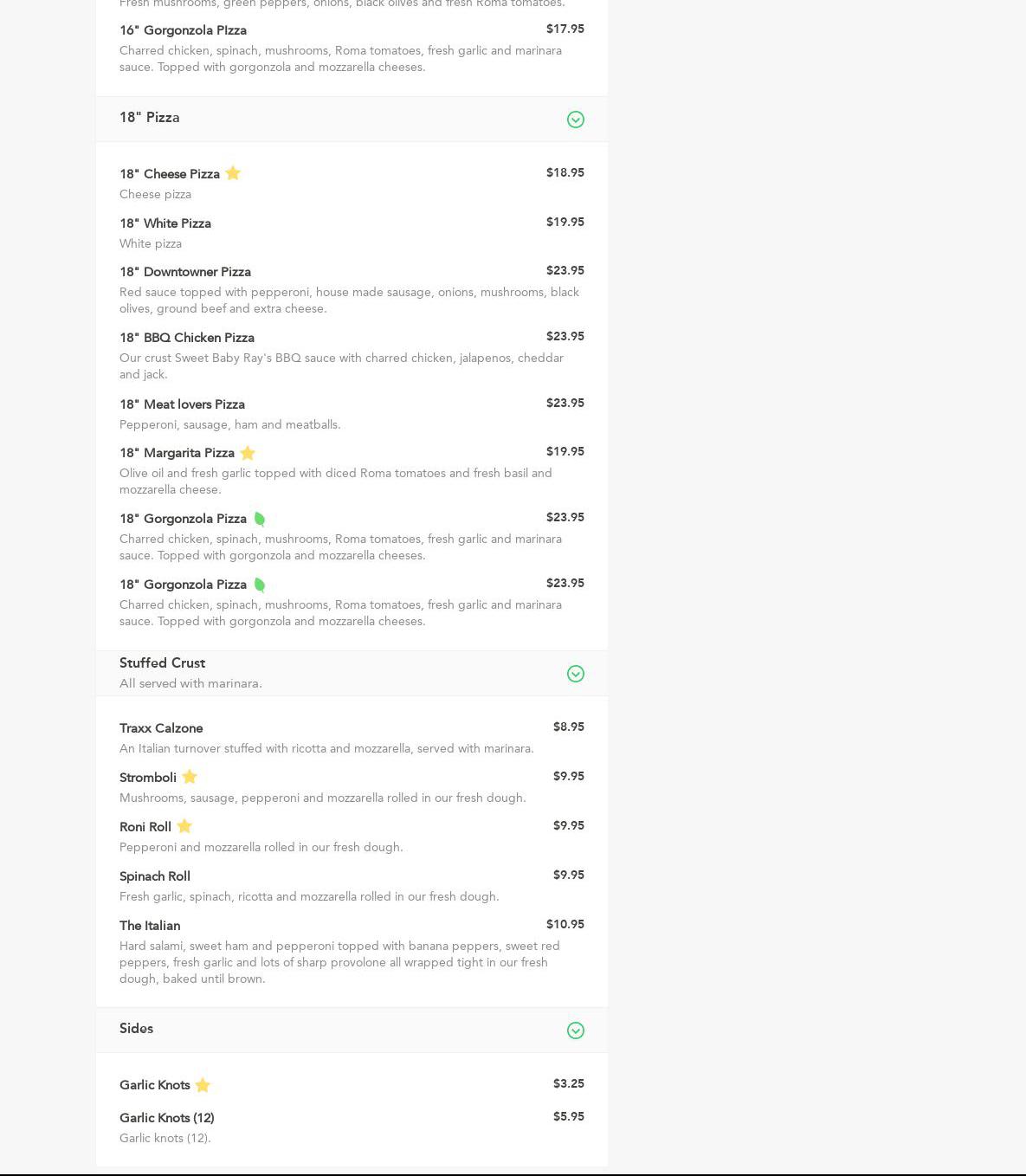
Task: Click the $10.95 price for The Italian
Action: point(565,925)
